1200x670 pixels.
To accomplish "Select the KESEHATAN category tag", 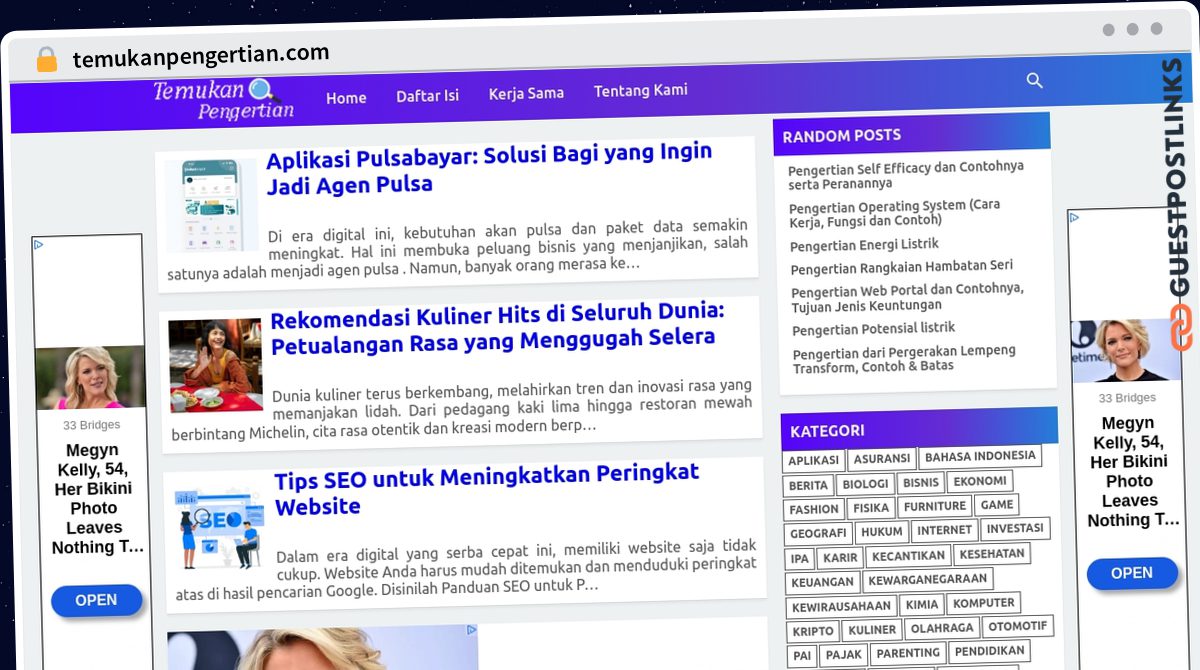I will pos(991,554).
